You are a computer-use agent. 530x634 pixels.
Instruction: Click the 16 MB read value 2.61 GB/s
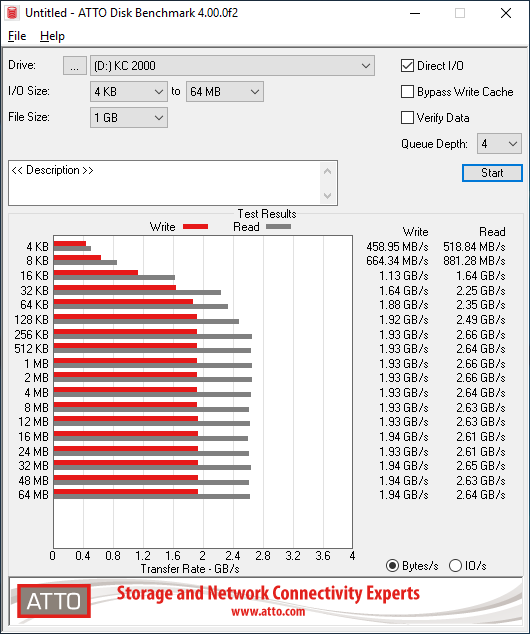(481, 437)
